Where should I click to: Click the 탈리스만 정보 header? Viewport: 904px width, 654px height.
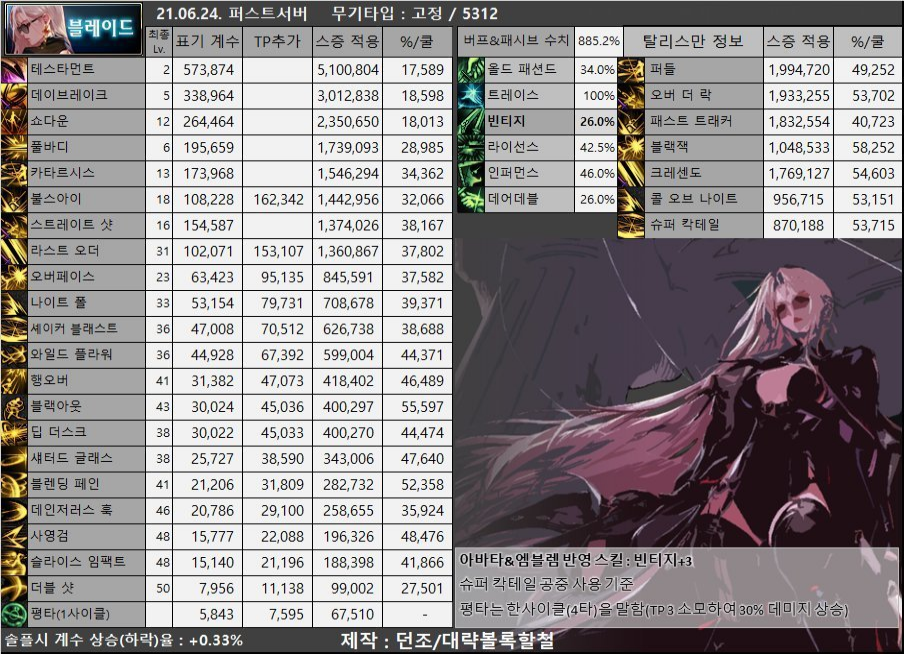click(x=692, y=41)
